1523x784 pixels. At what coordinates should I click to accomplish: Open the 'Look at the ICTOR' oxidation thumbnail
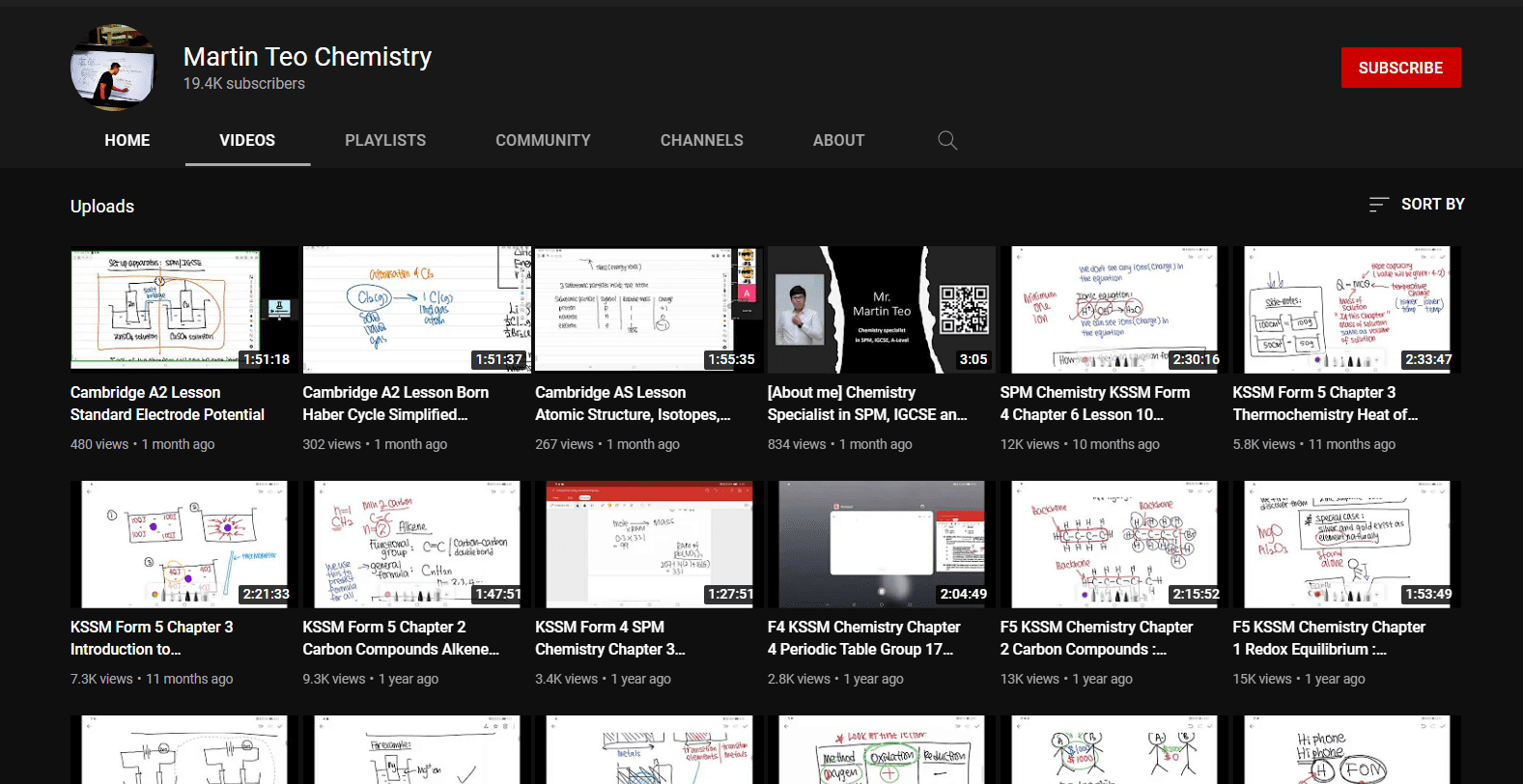coord(882,749)
